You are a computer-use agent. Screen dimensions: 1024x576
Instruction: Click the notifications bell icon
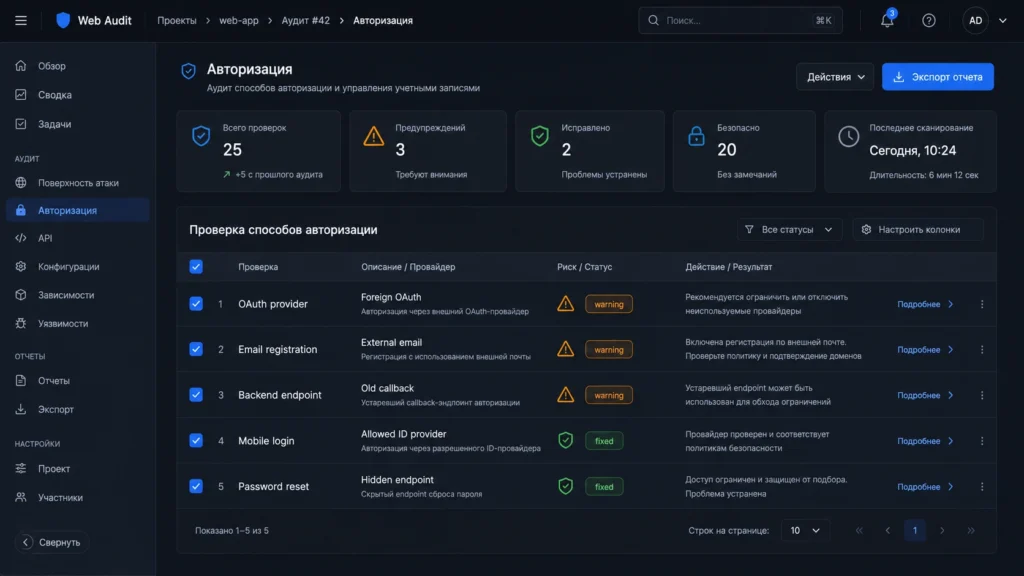pyautogui.click(x=887, y=20)
